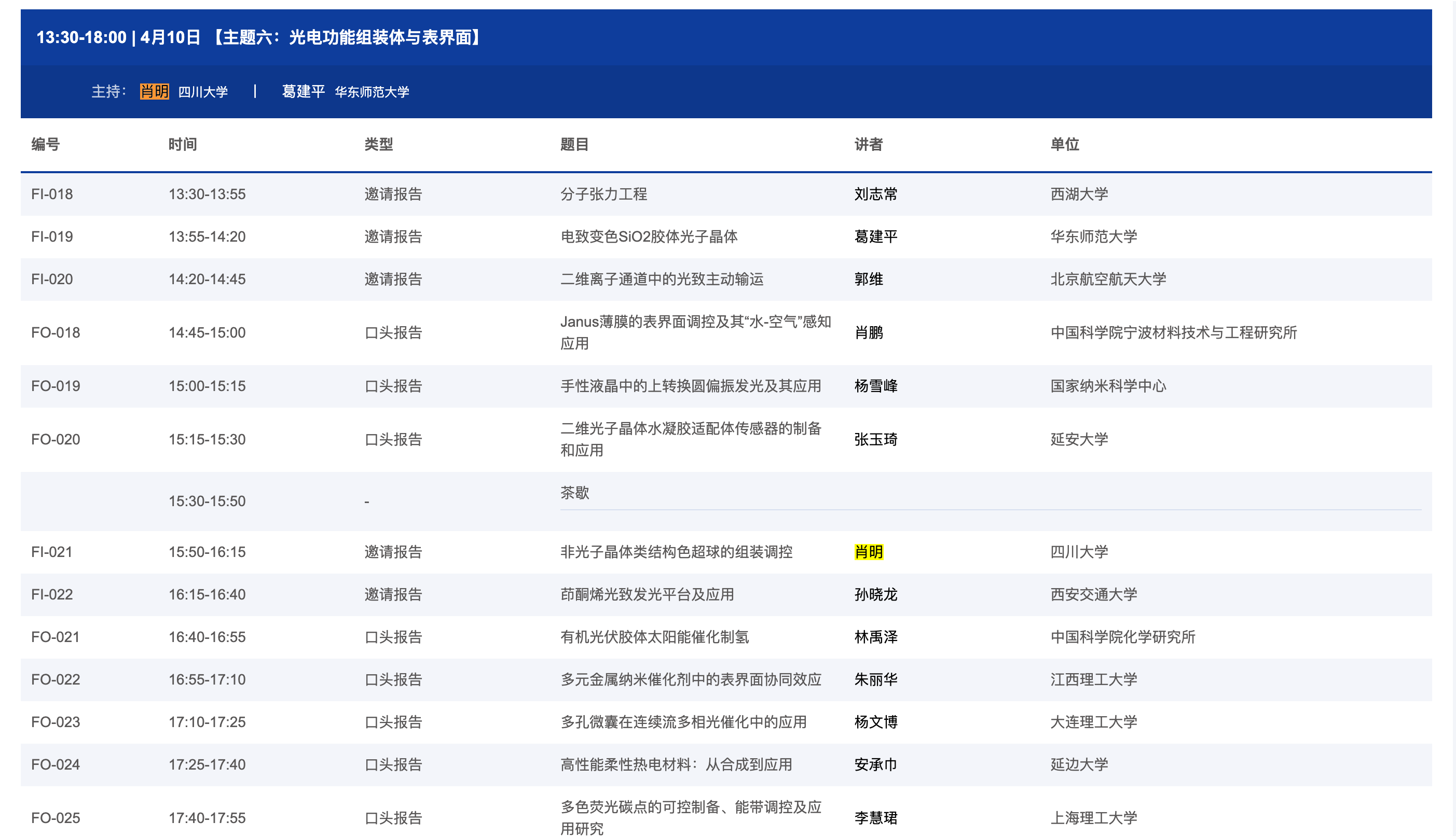Click talk title 高性能柔性热电材料：从合成到应用
This screenshot has height=836, width=1456.
(x=676, y=764)
